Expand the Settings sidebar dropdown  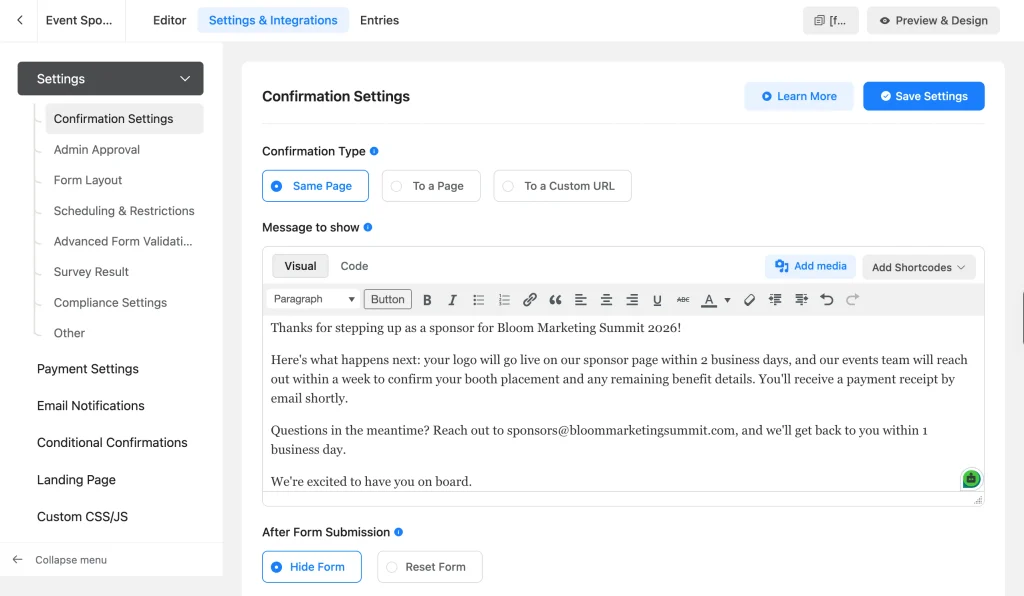(x=110, y=78)
